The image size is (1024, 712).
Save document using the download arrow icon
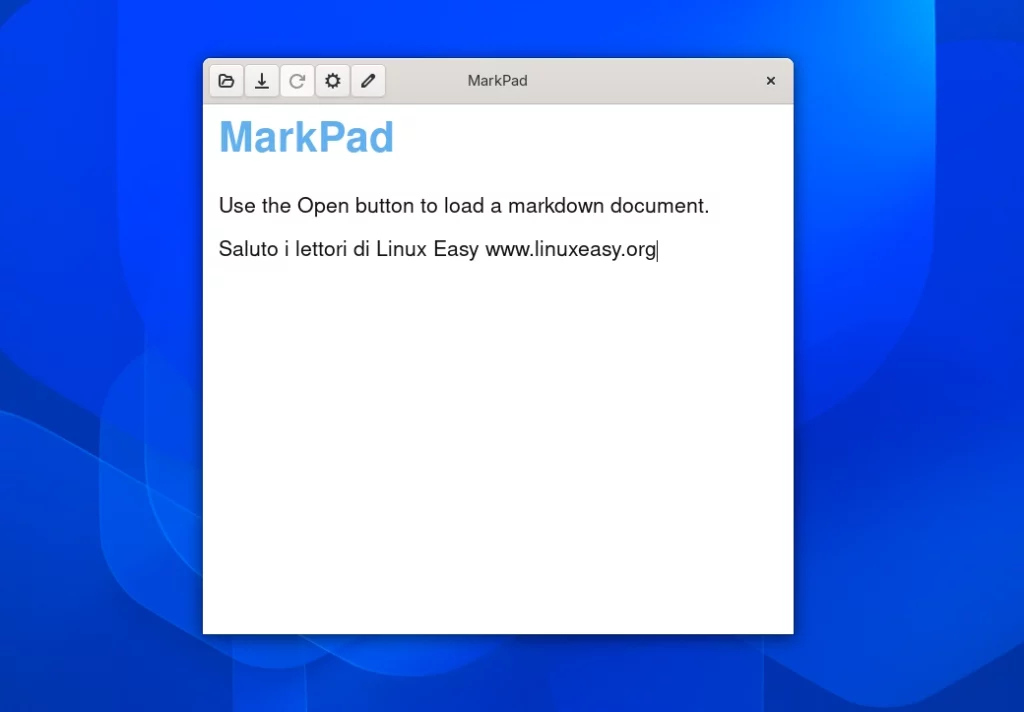point(262,81)
